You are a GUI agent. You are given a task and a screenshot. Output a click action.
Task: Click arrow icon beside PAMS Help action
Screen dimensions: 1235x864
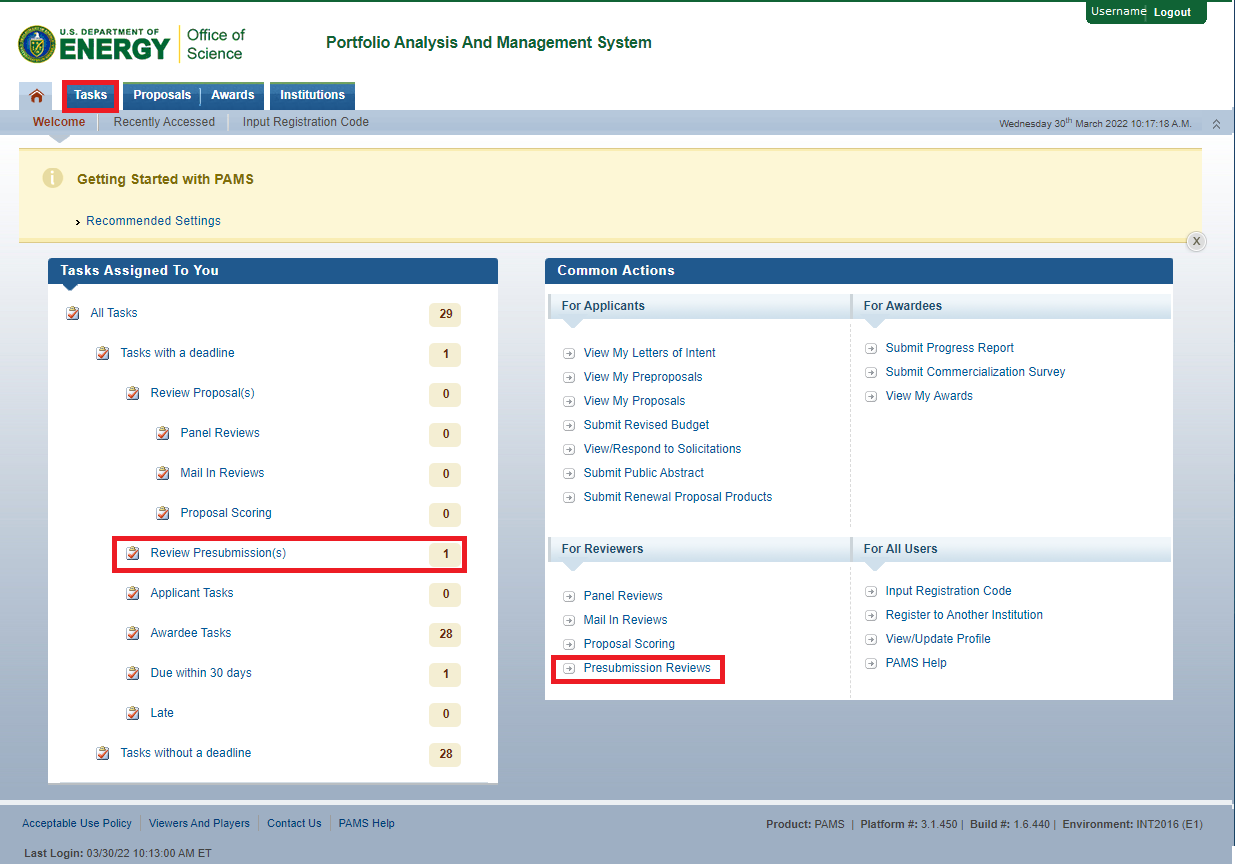point(871,663)
